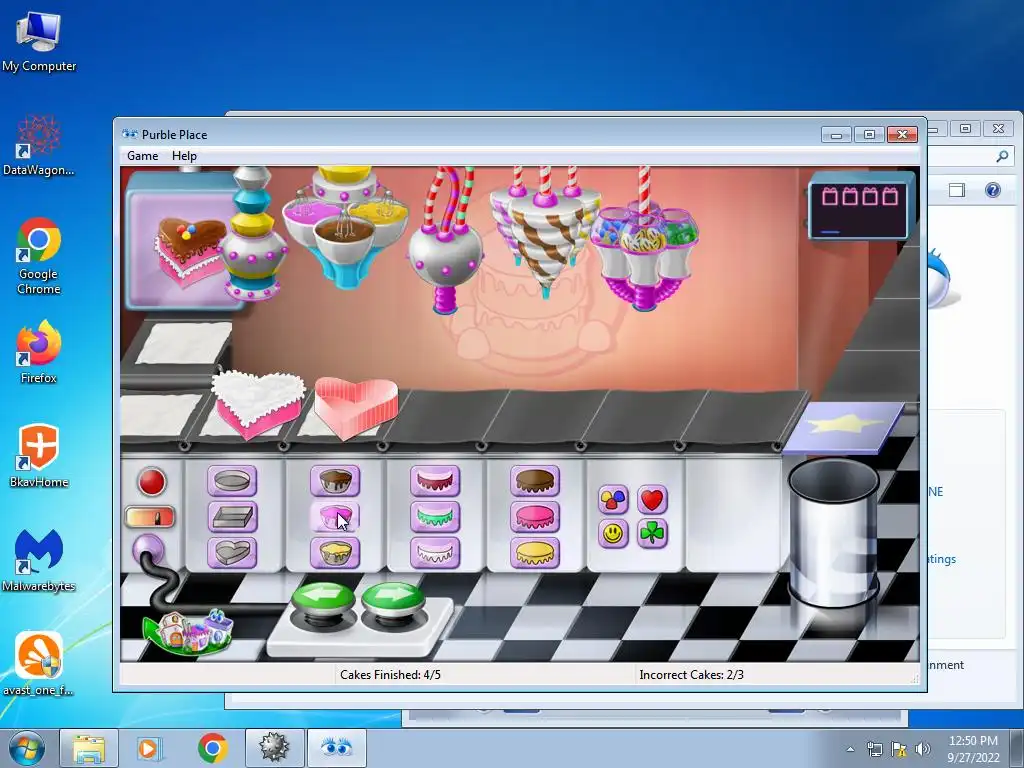Move conveyor right with green arrow button
Screen dimensions: 1024x768
[393, 600]
